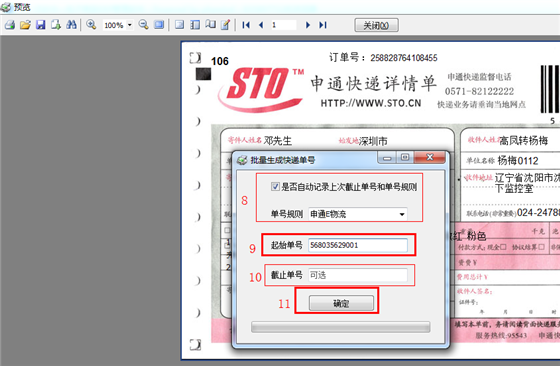Go to the next page
The height and width of the screenshot is (366, 560).
pos(308,25)
